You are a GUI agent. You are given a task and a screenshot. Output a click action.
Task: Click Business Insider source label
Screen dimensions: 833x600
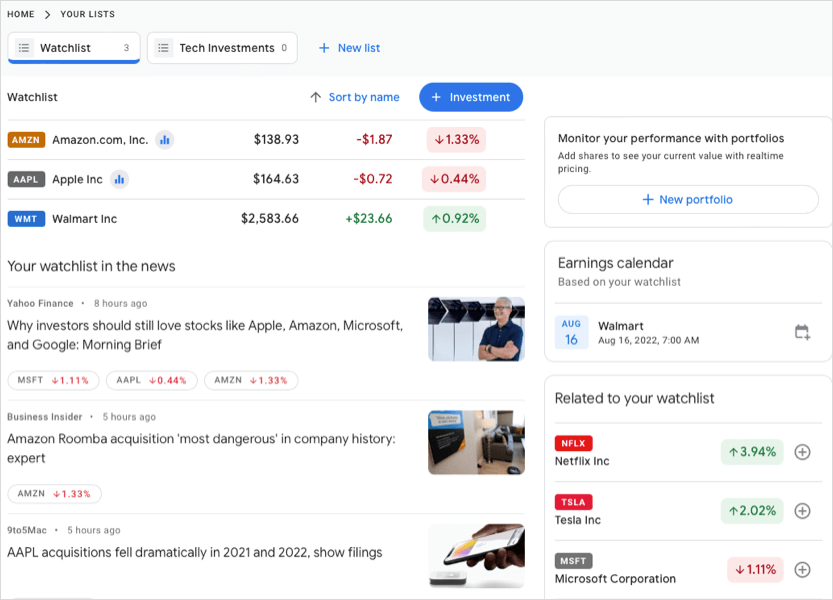tap(45, 417)
